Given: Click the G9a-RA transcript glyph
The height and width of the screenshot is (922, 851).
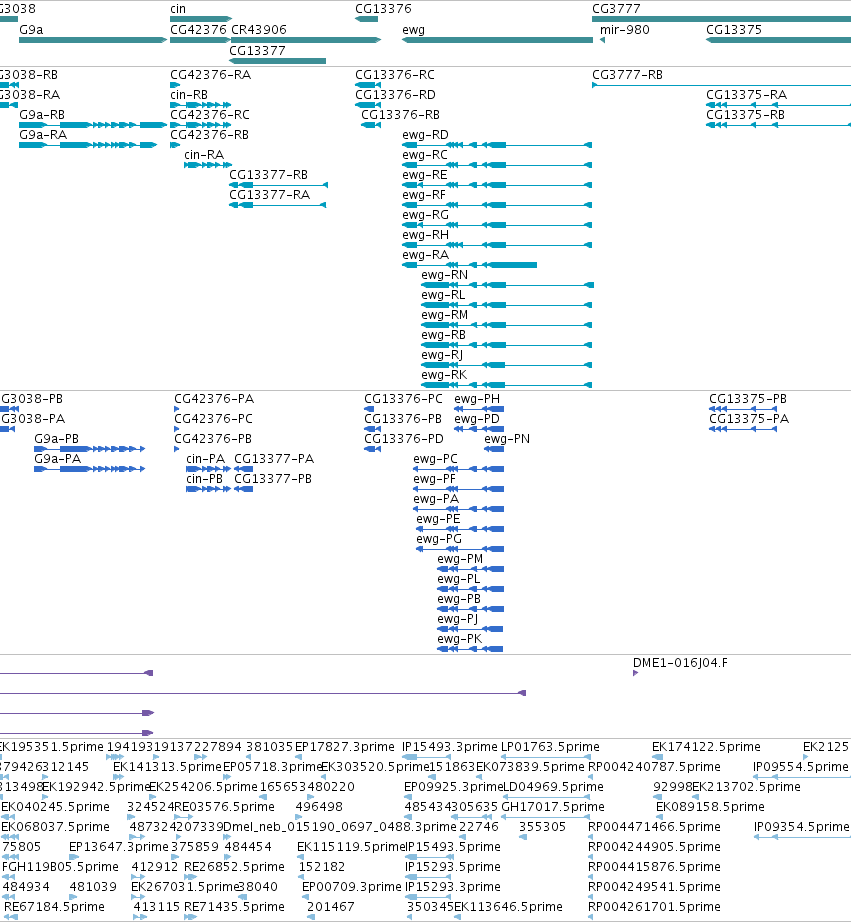Looking at the screenshot, I should pos(88,145).
